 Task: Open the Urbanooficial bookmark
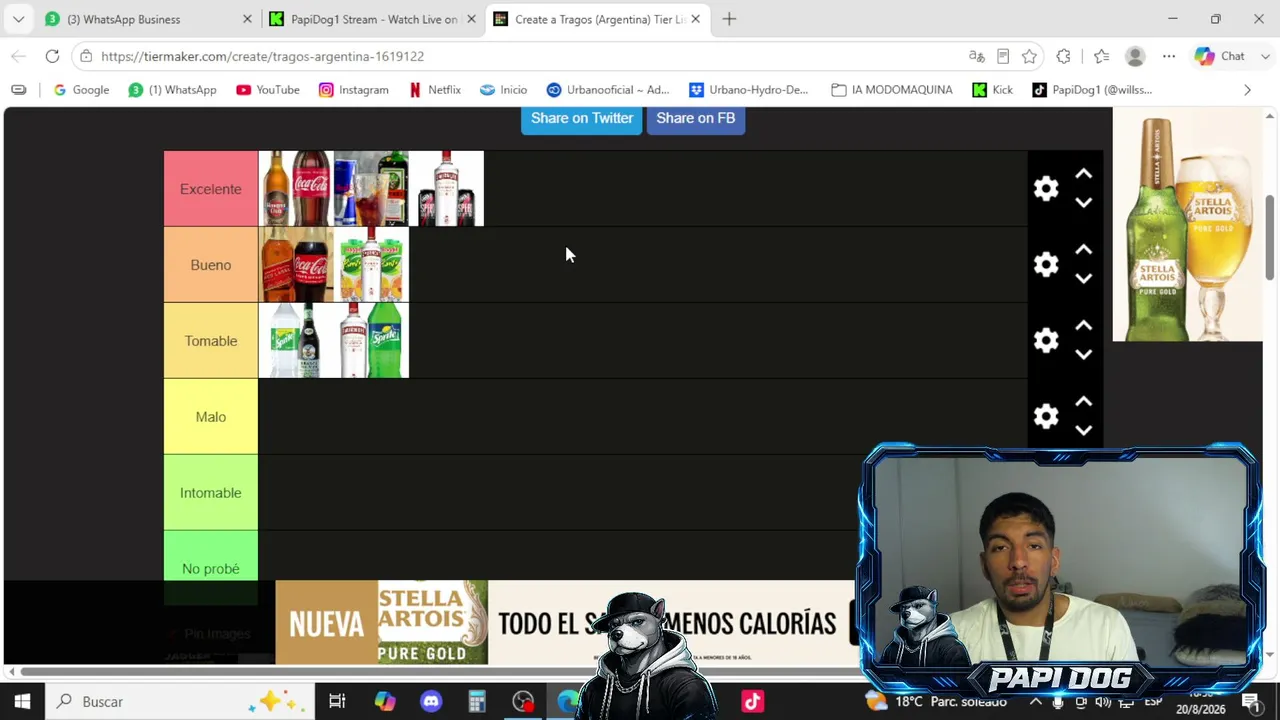click(x=608, y=90)
